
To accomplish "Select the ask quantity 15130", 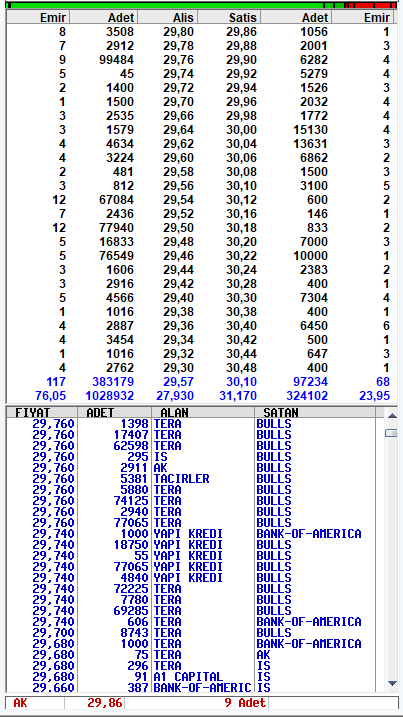I will (x=310, y=130).
